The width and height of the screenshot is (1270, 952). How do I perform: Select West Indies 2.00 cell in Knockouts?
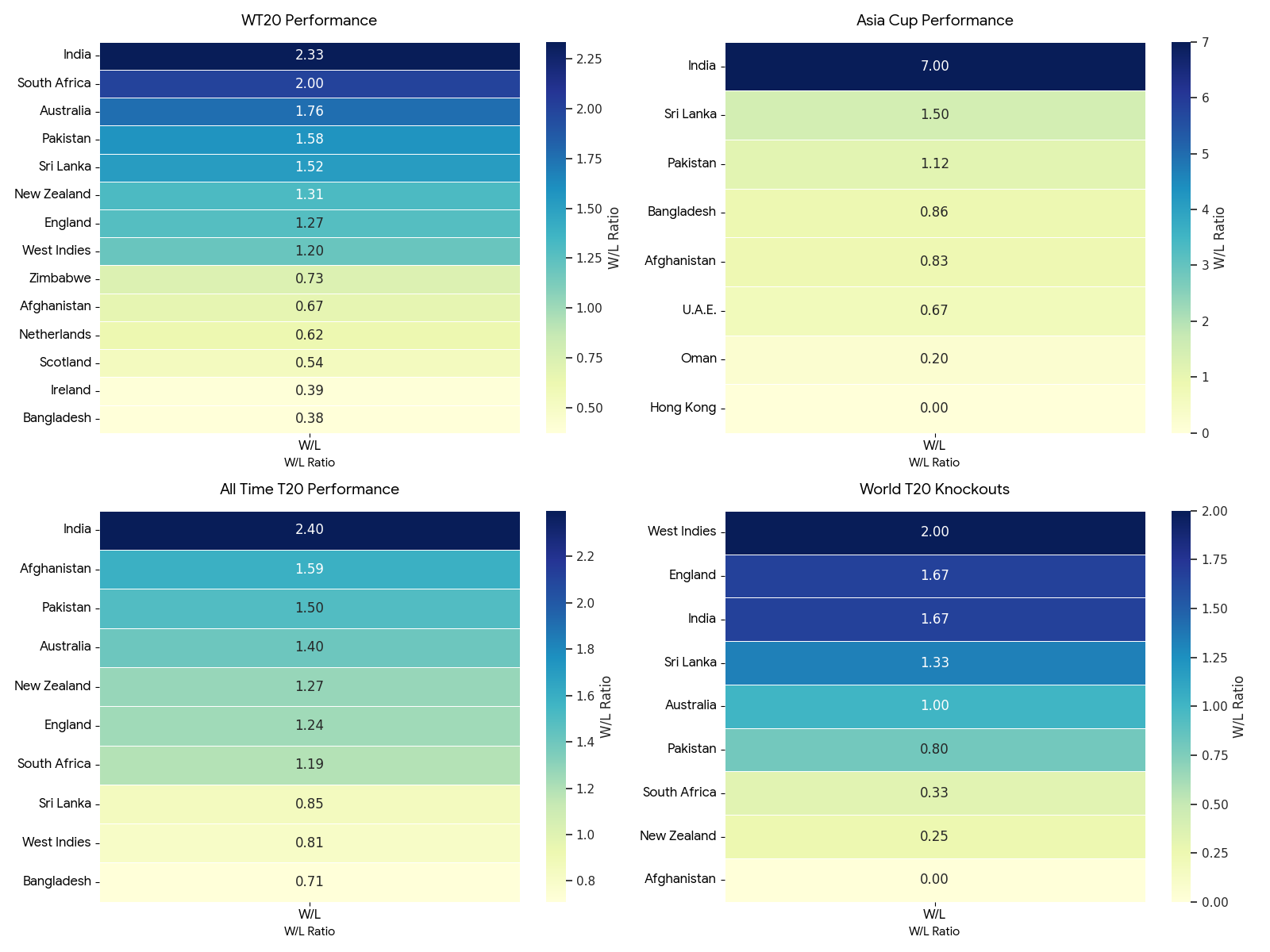point(935,532)
